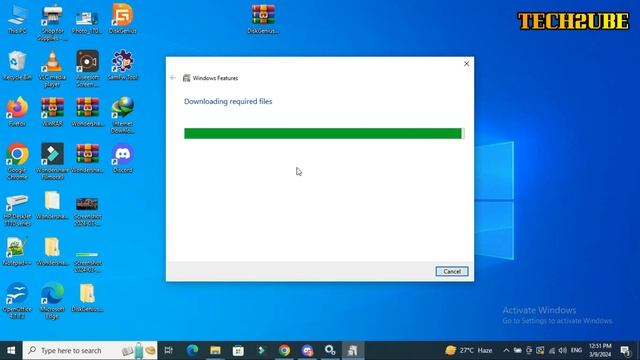The image size is (640, 360).
Task: Select the Discord desktop shortcut
Action: click(x=122, y=158)
